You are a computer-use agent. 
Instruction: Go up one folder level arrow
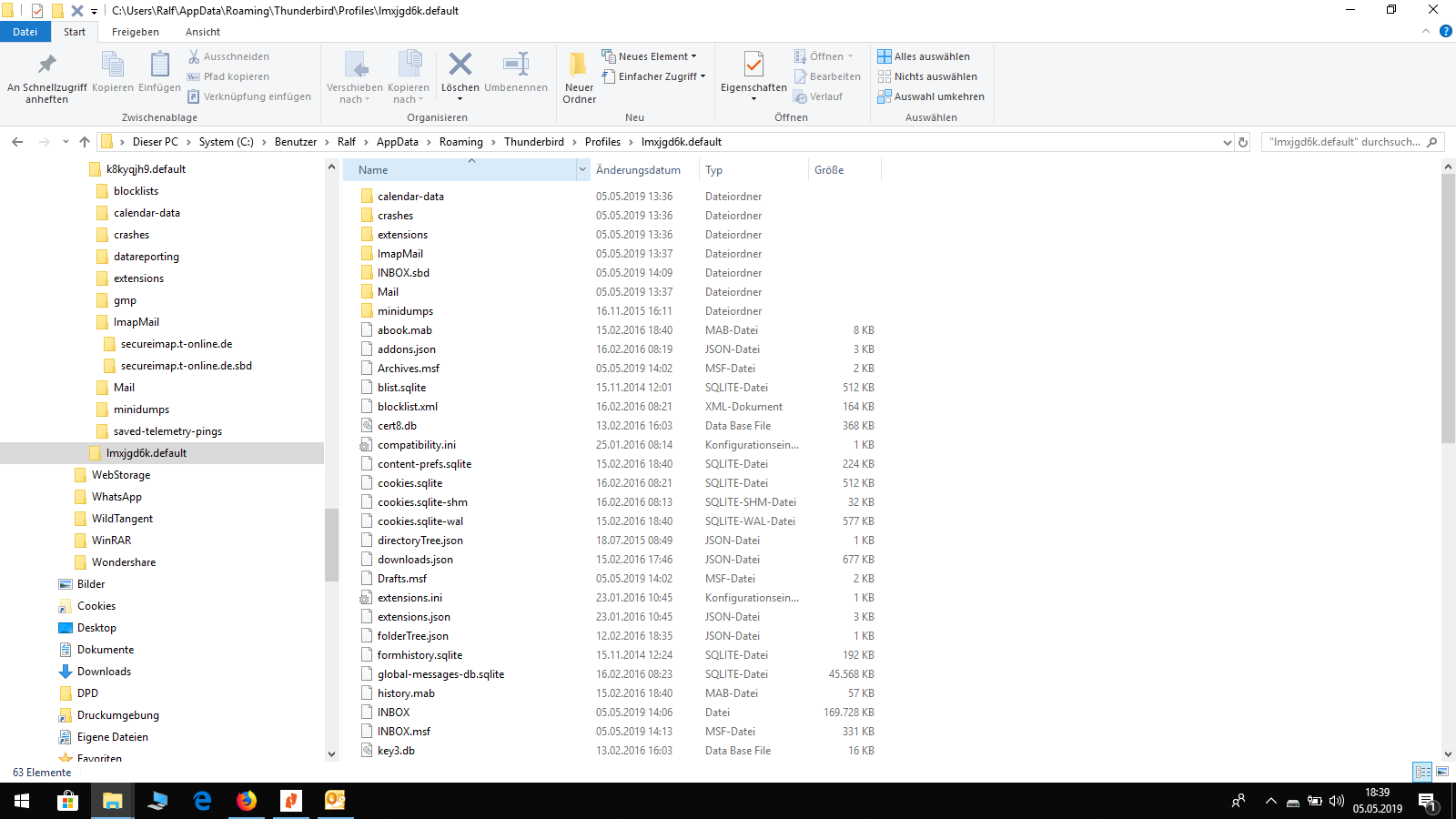point(85,142)
